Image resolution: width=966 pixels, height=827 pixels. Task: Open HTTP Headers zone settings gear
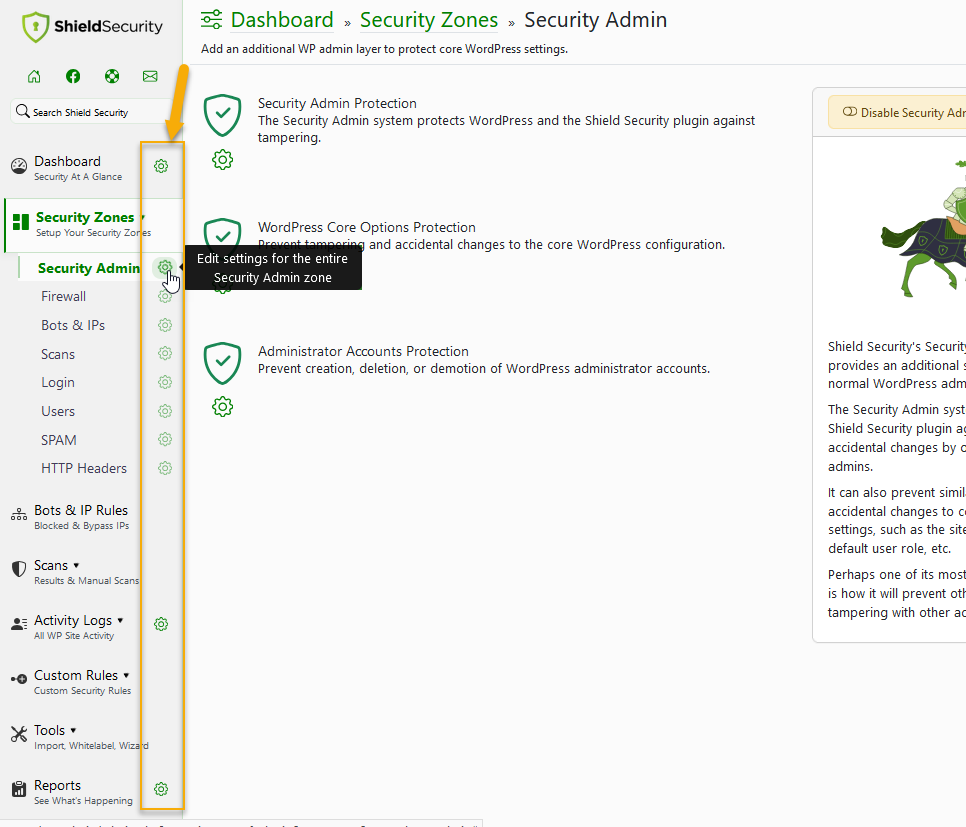pyautogui.click(x=164, y=468)
